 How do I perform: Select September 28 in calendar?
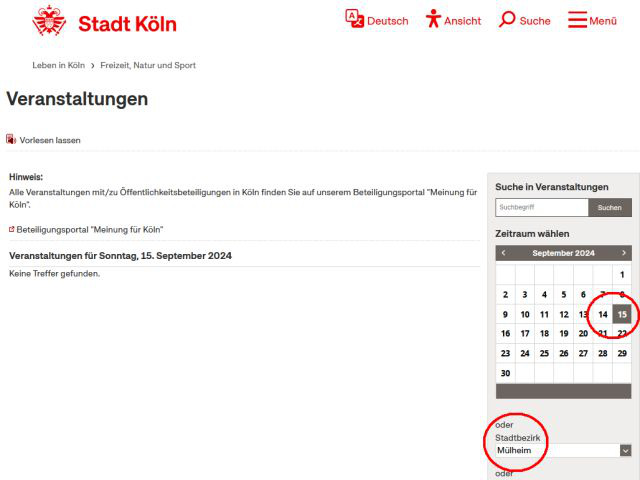click(603, 353)
